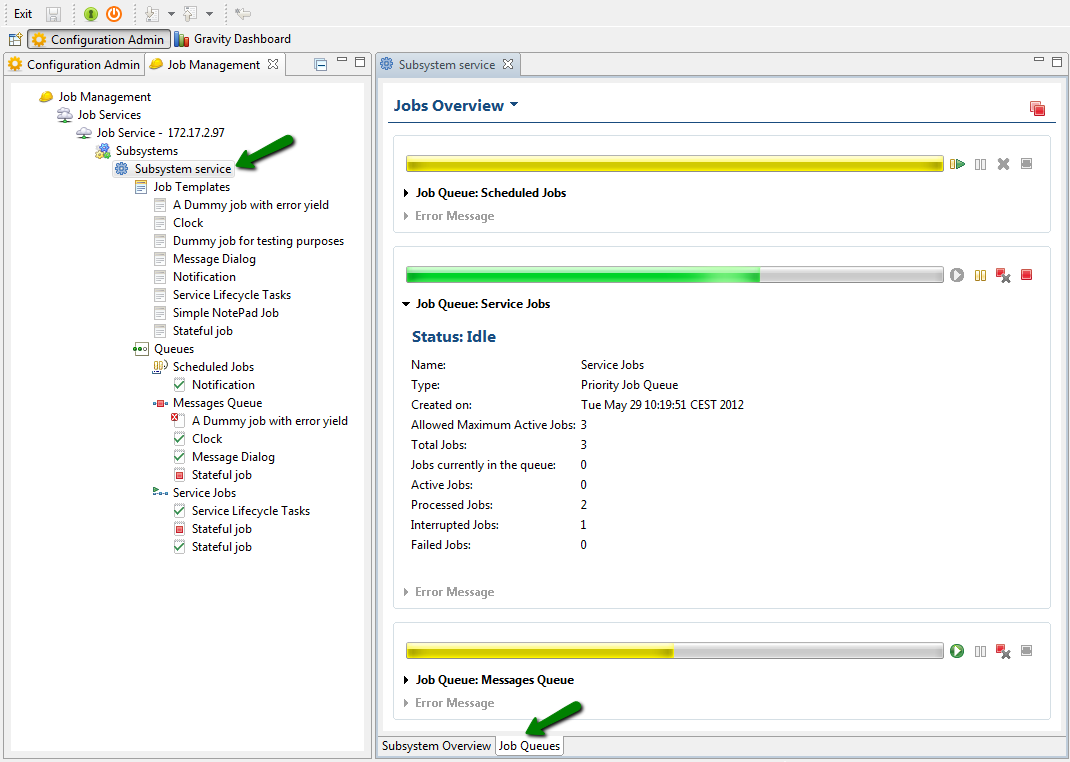Click the resume icon for Scheduled Jobs queue
The image size is (1070, 762).
click(957, 164)
